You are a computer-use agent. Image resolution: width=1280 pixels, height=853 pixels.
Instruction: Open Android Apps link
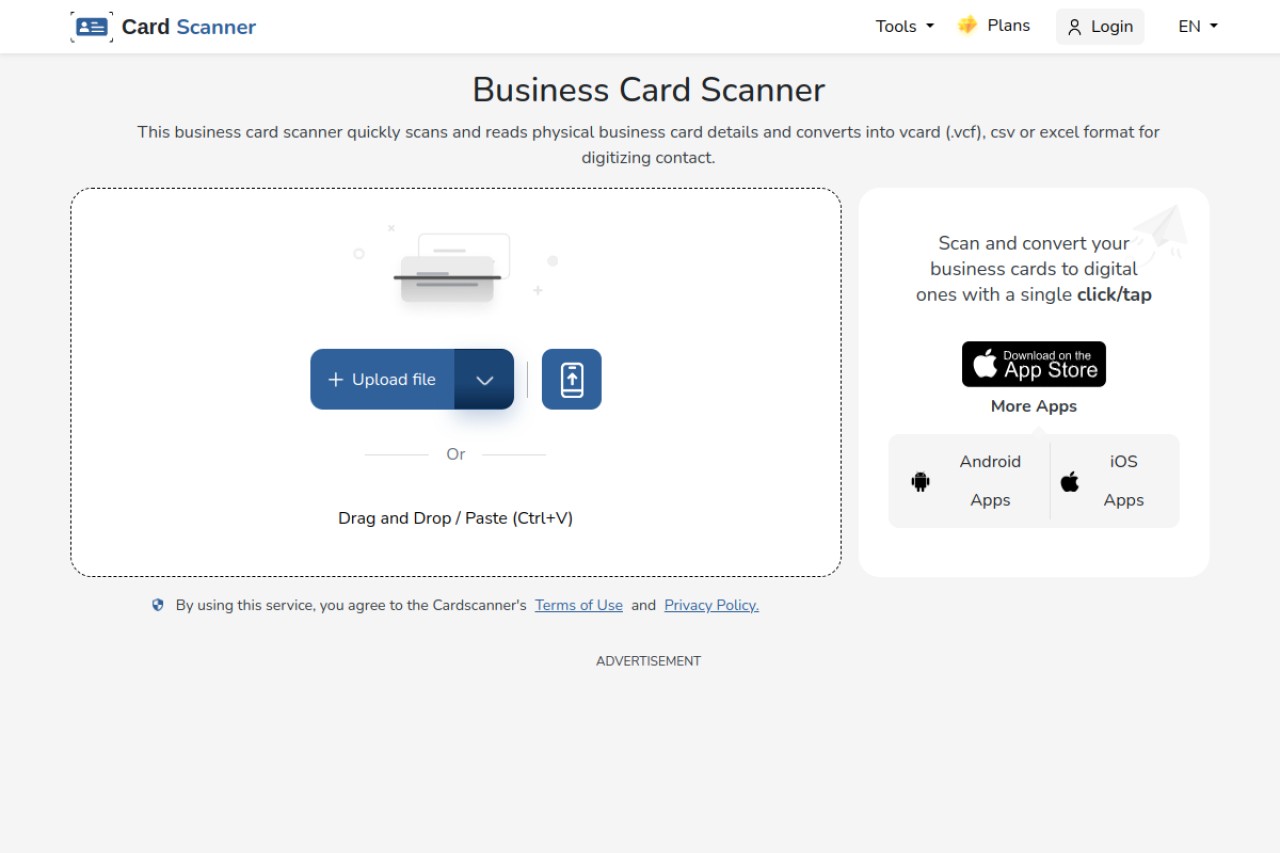pyautogui.click(x=969, y=481)
